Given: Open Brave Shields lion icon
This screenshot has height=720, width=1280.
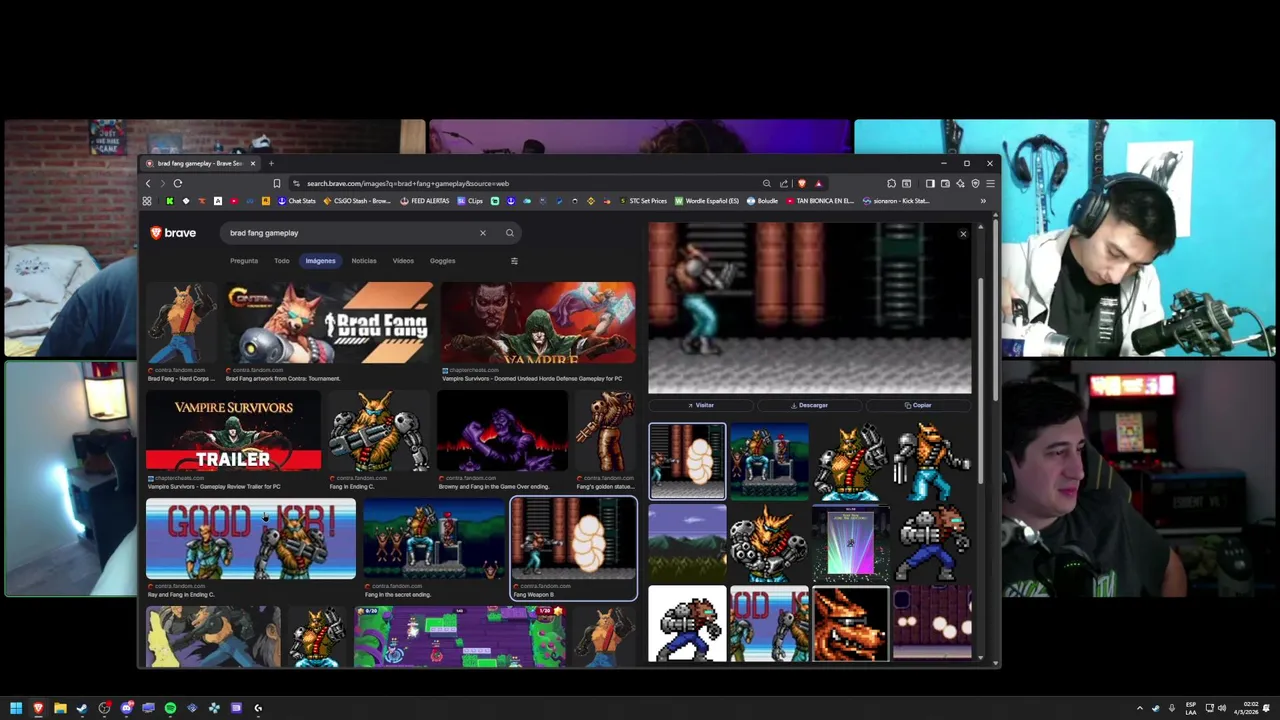Looking at the screenshot, I should tap(801, 183).
